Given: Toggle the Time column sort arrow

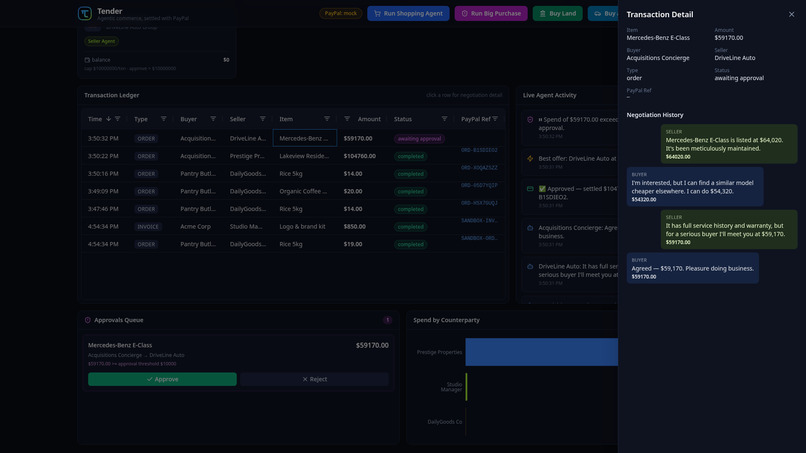Looking at the screenshot, I should [x=108, y=119].
